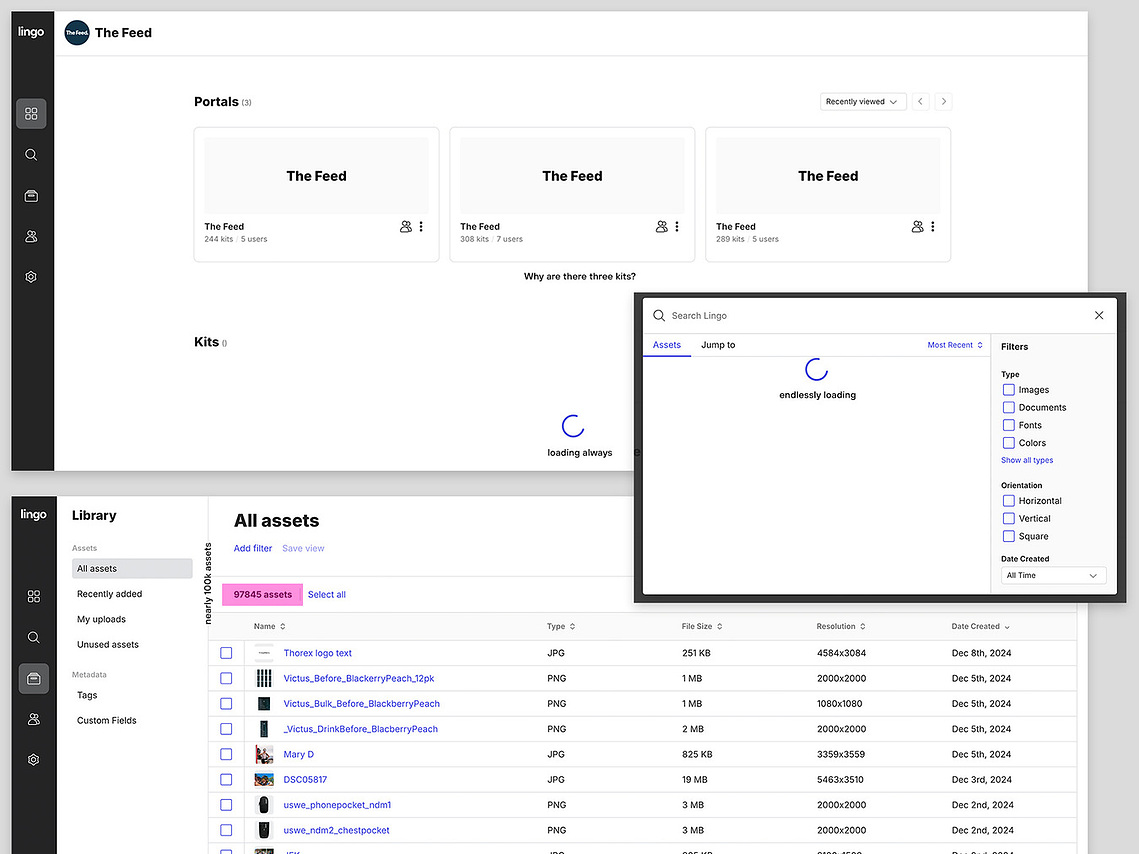Open more options on 289 kits portal
The image size is (1139, 854).
[933, 227]
